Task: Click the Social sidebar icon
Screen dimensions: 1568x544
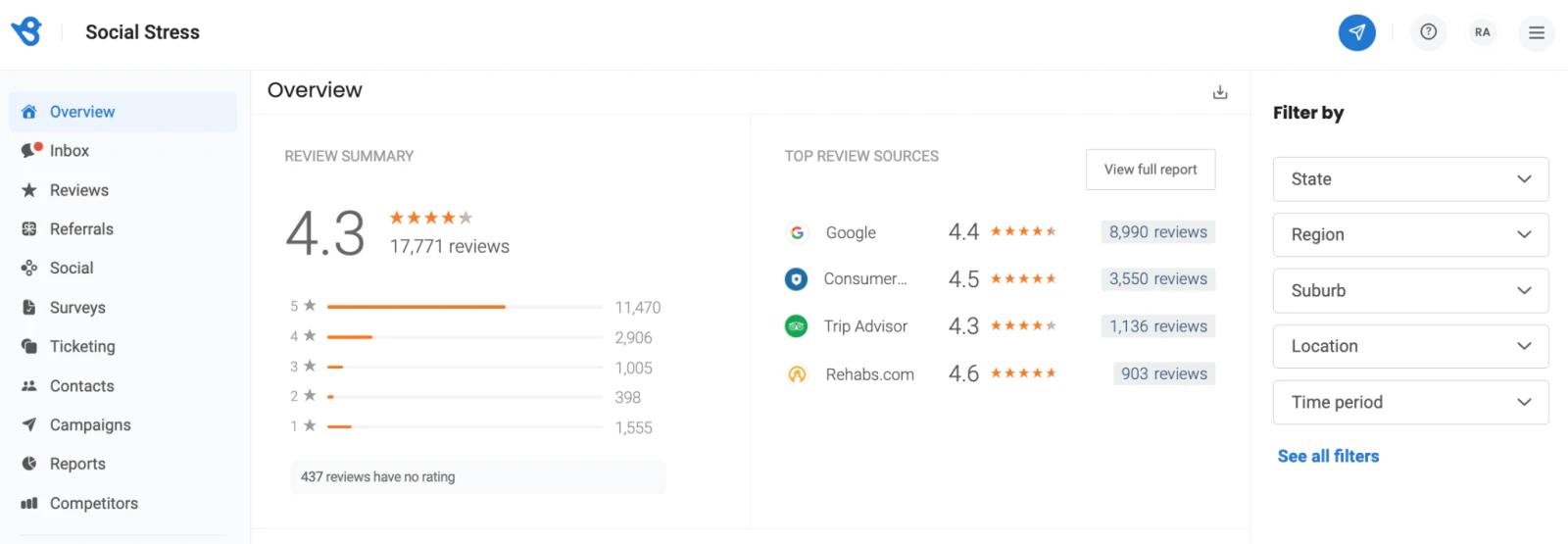Action: click(x=29, y=268)
